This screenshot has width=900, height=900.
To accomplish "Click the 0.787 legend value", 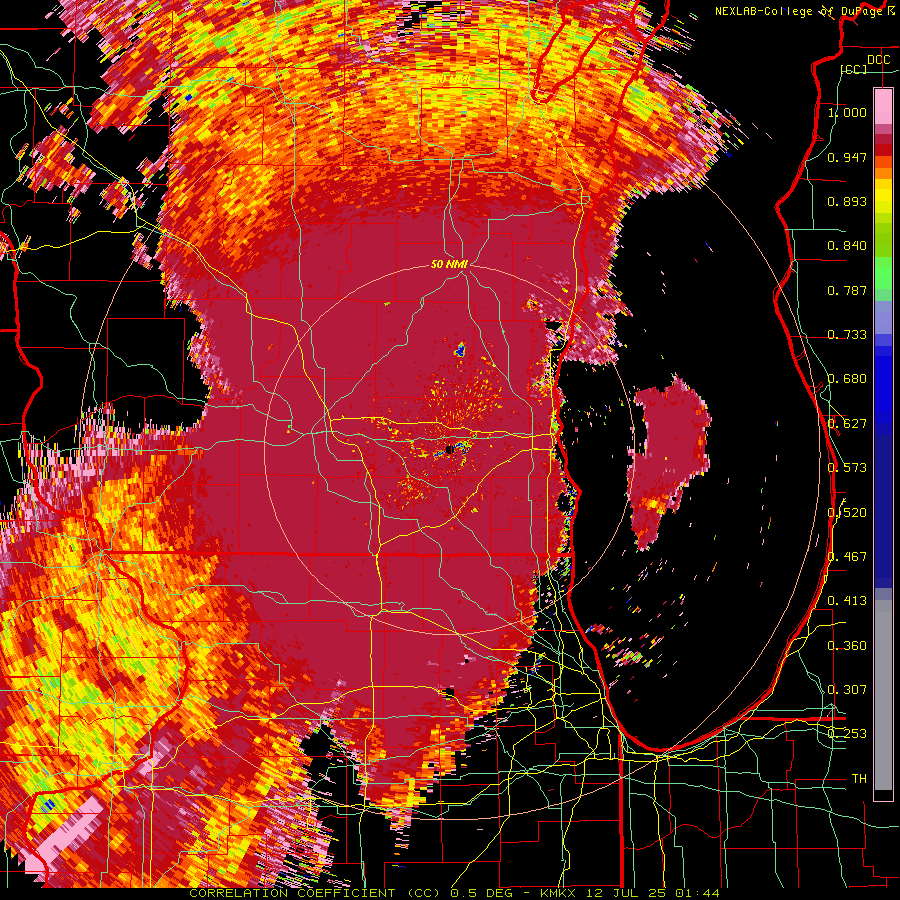I will (847, 290).
